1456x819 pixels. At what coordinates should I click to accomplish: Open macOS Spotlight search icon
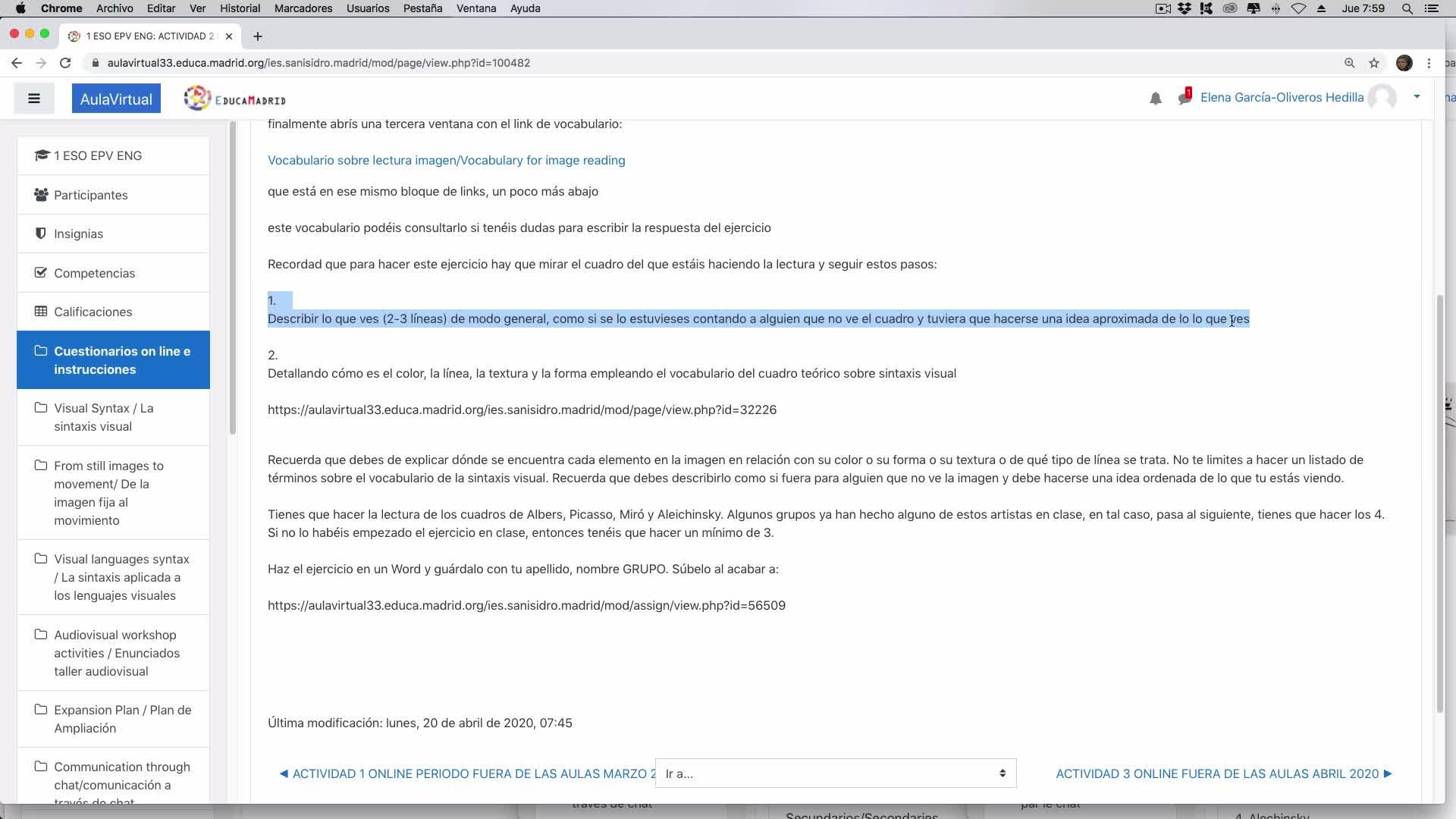click(1407, 8)
